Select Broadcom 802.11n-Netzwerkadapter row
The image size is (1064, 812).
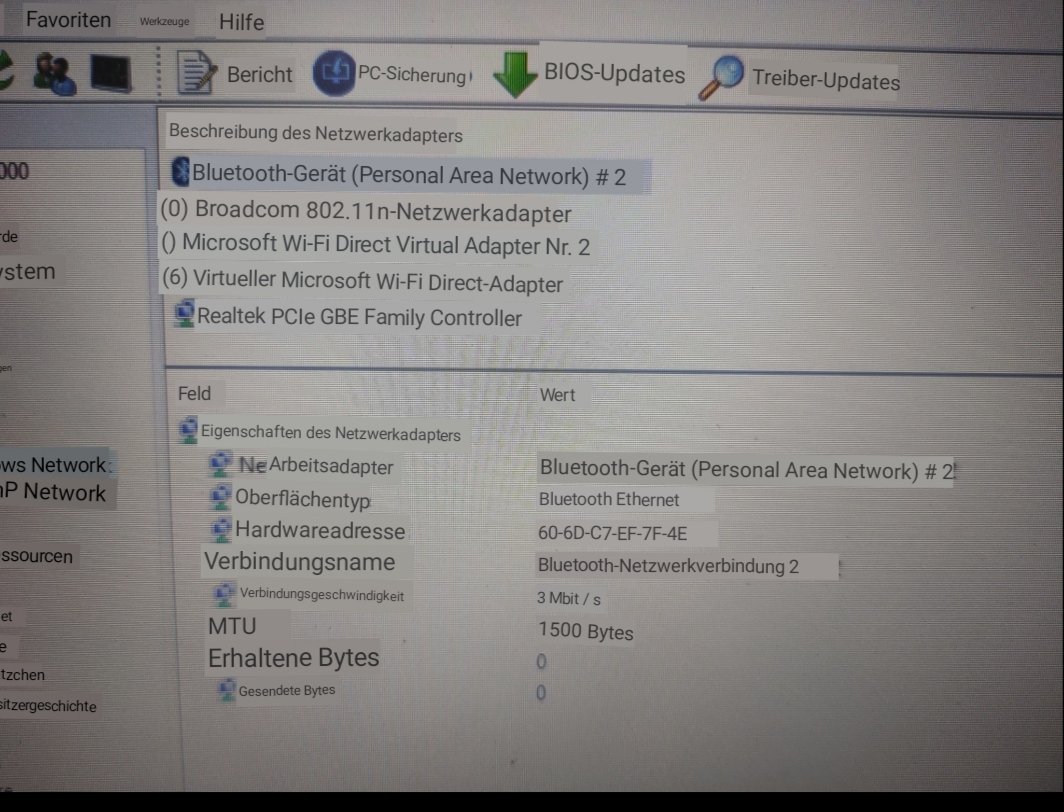(366, 211)
